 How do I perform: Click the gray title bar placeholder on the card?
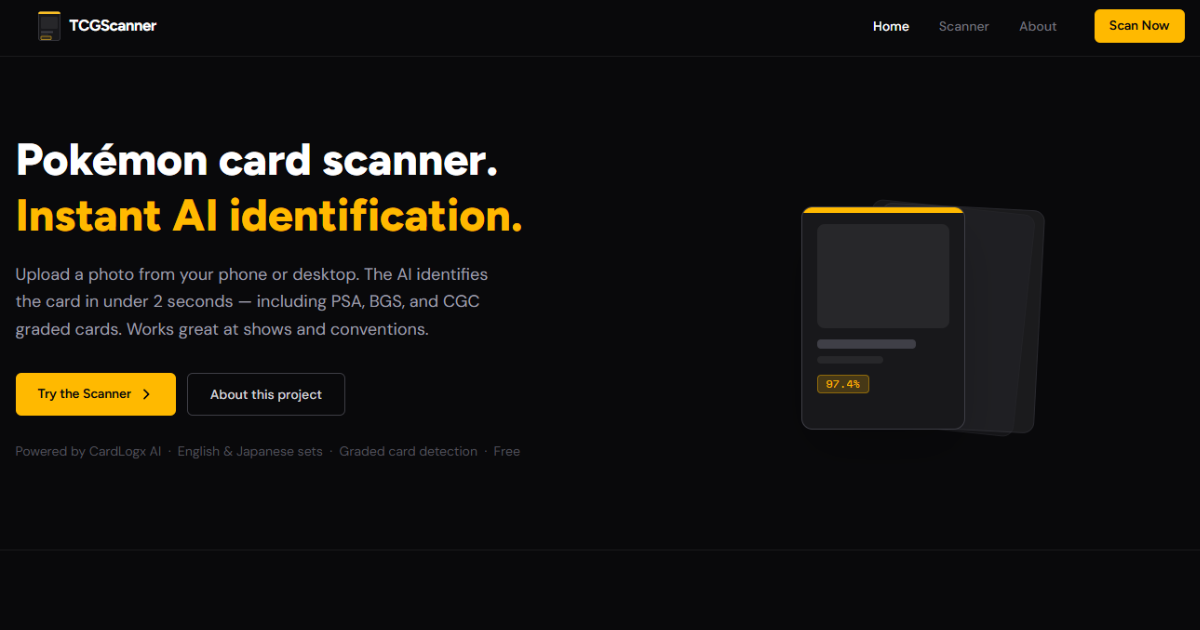tap(866, 344)
